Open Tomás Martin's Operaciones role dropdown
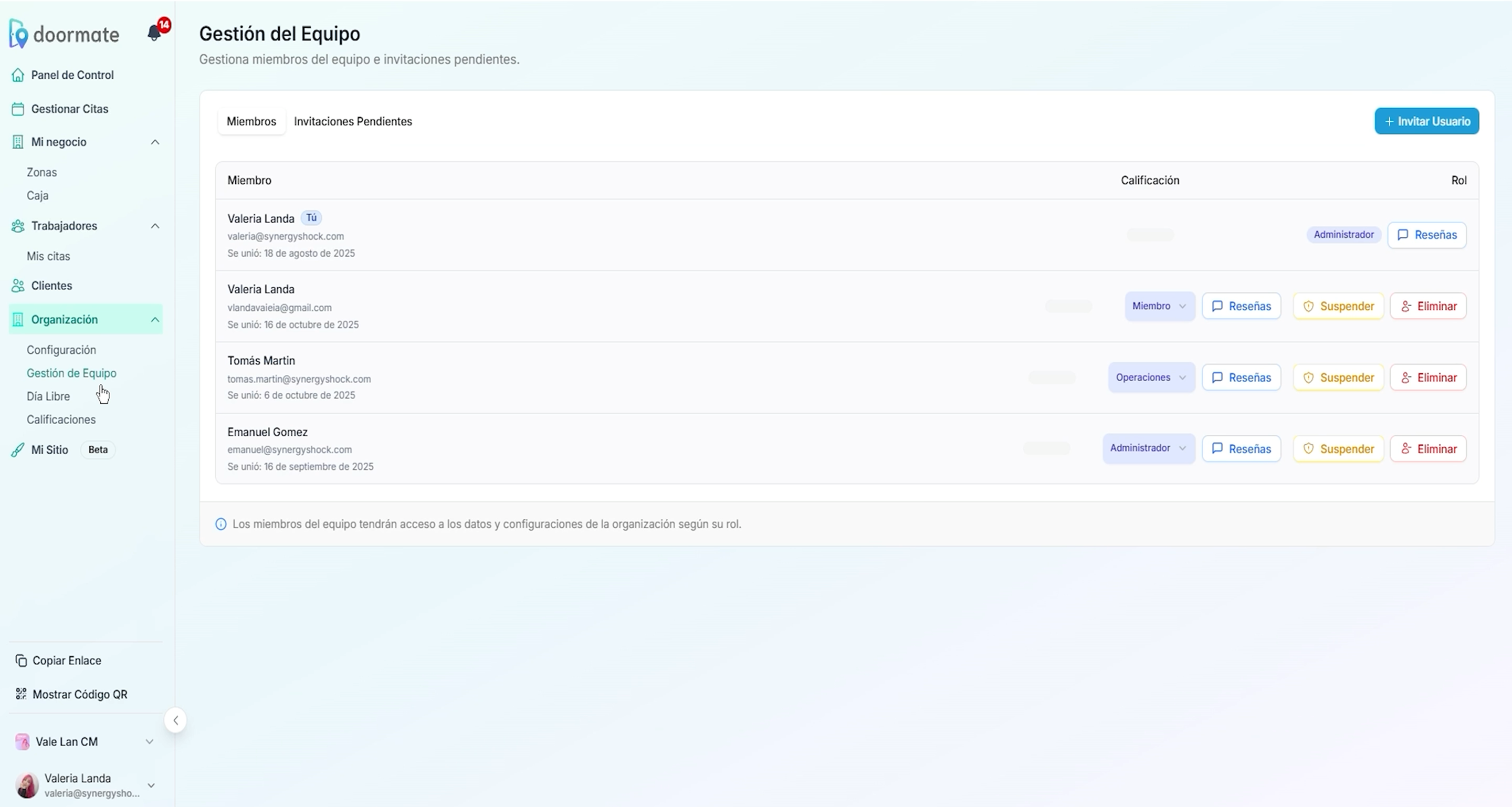This screenshot has width=1512, height=807. tap(1151, 378)
